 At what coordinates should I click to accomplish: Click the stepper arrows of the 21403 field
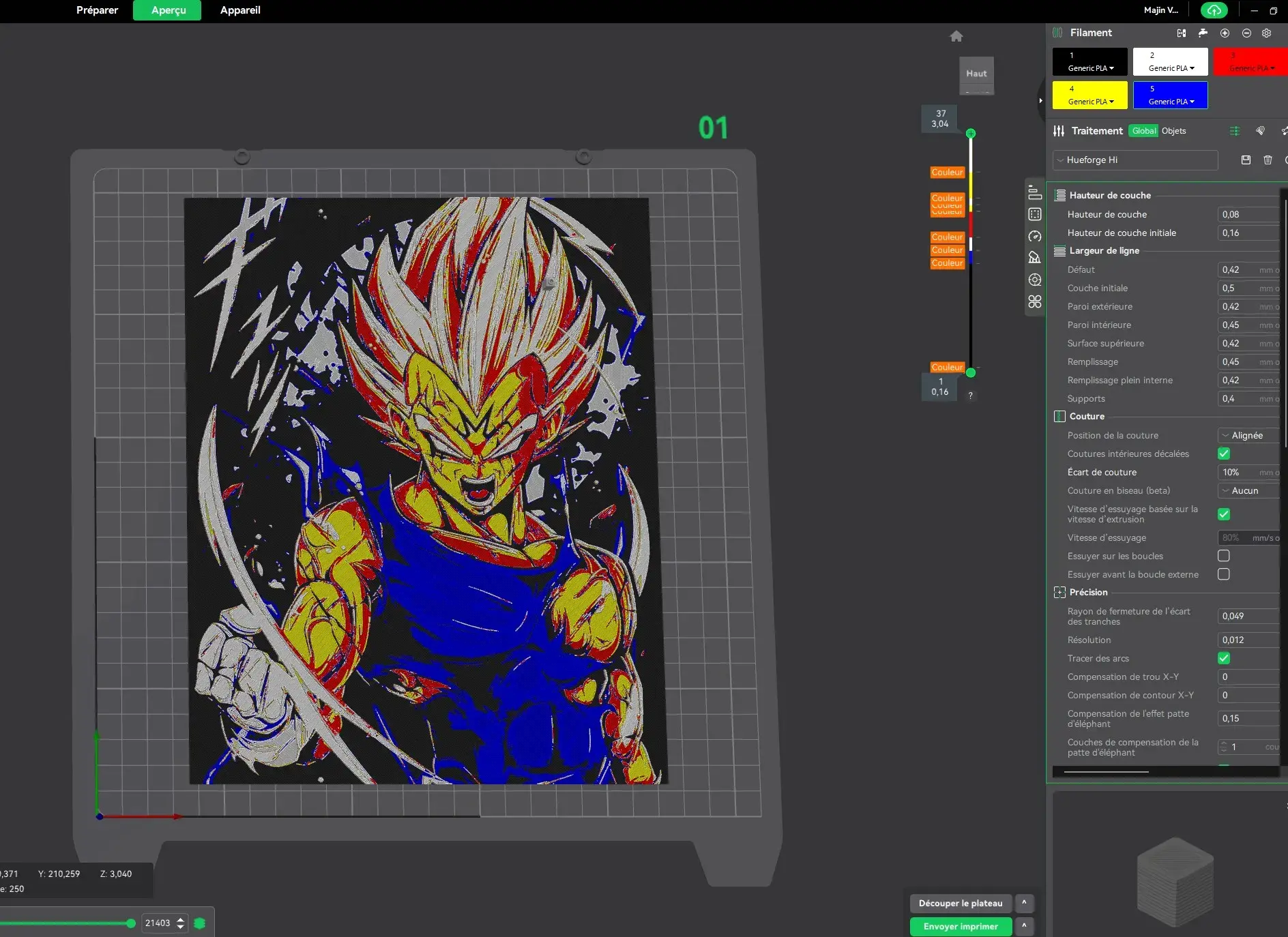point(180,923)
